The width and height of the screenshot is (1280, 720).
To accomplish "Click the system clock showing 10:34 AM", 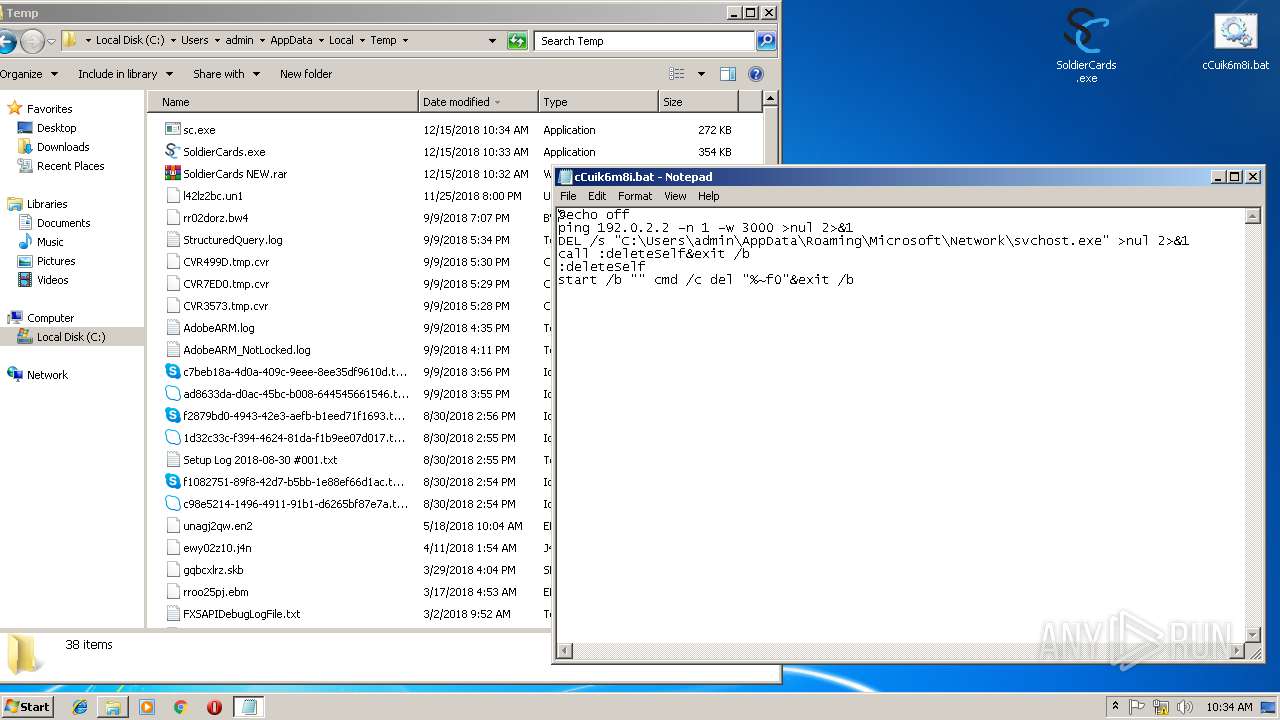I will point(1229,707).
